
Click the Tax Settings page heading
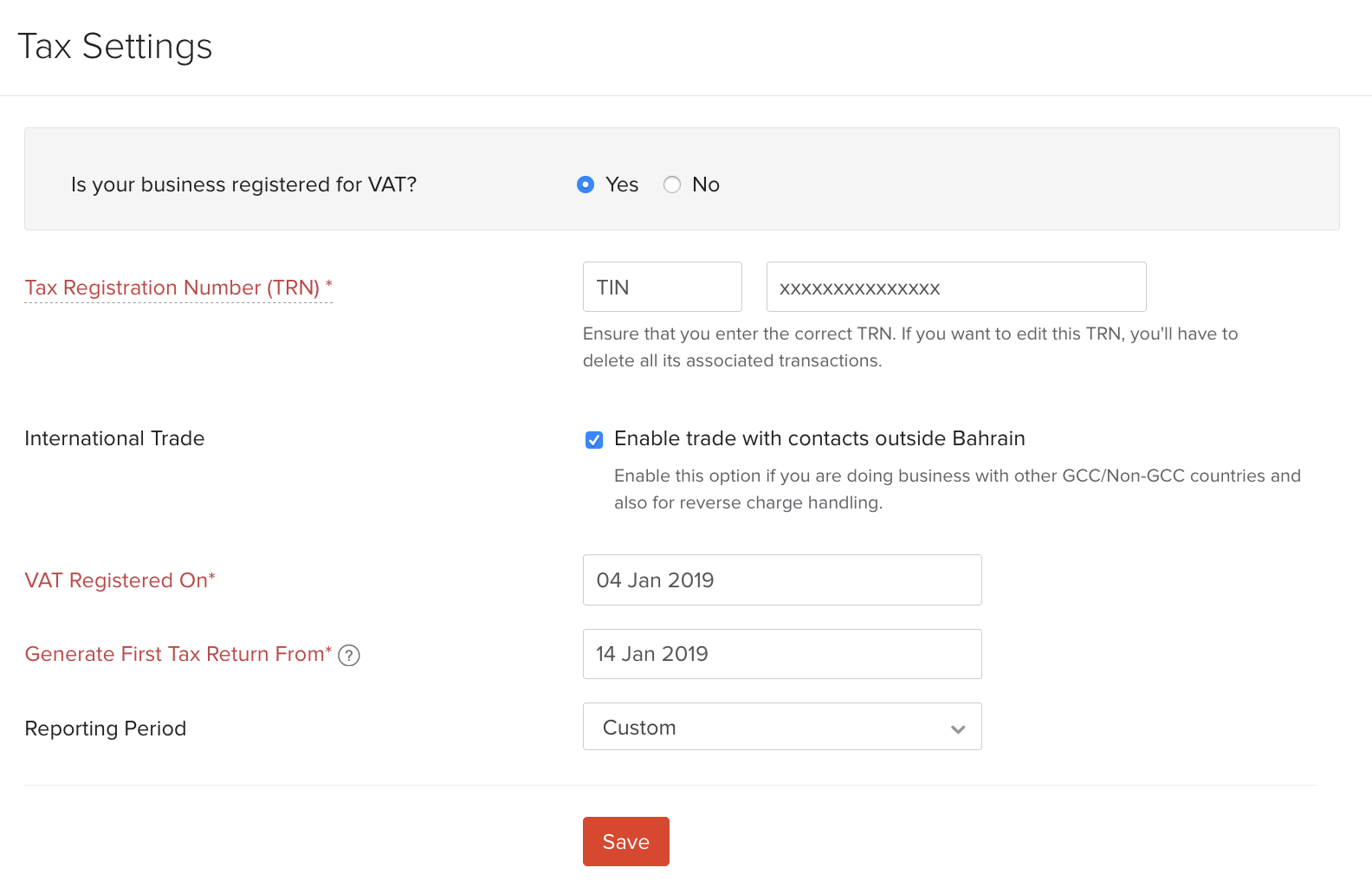click(x=115, y=47)
